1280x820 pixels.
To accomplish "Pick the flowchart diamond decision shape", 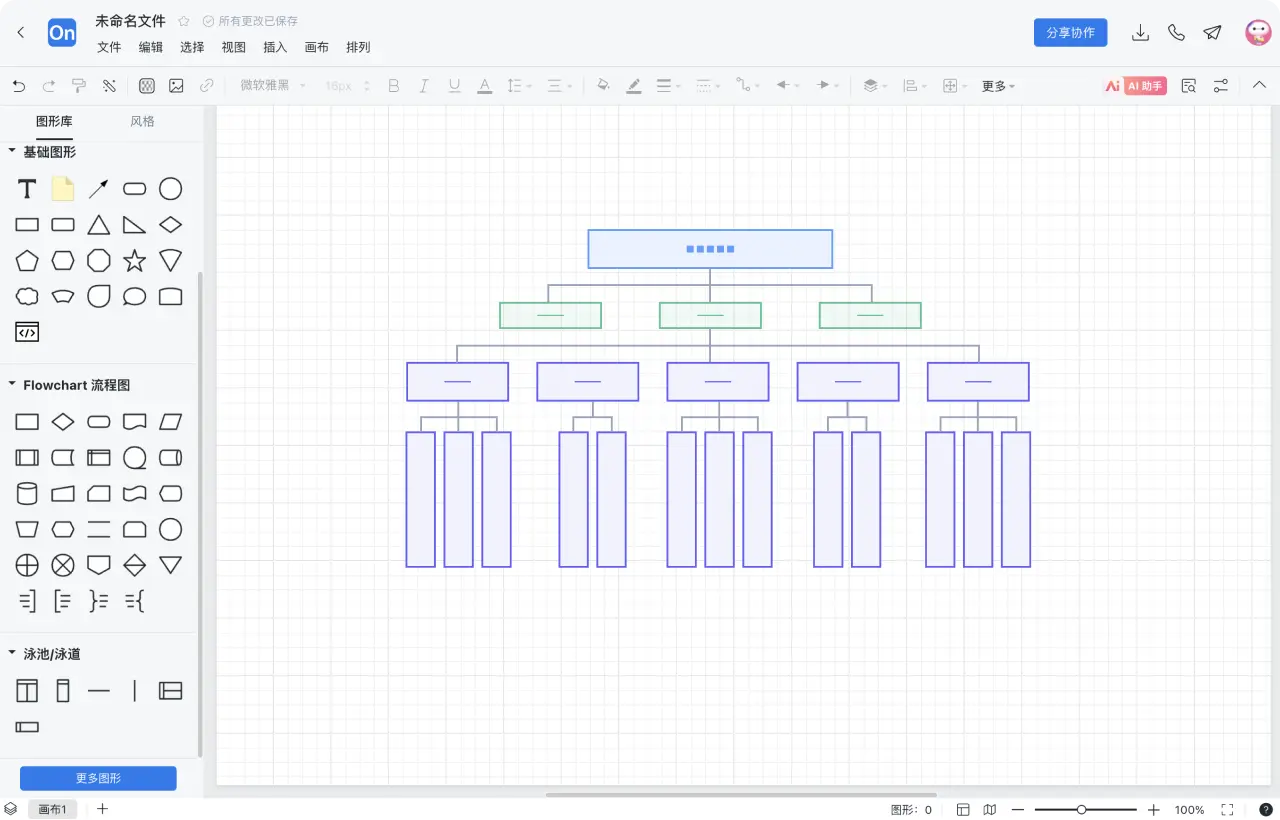I will pos(63,422).
